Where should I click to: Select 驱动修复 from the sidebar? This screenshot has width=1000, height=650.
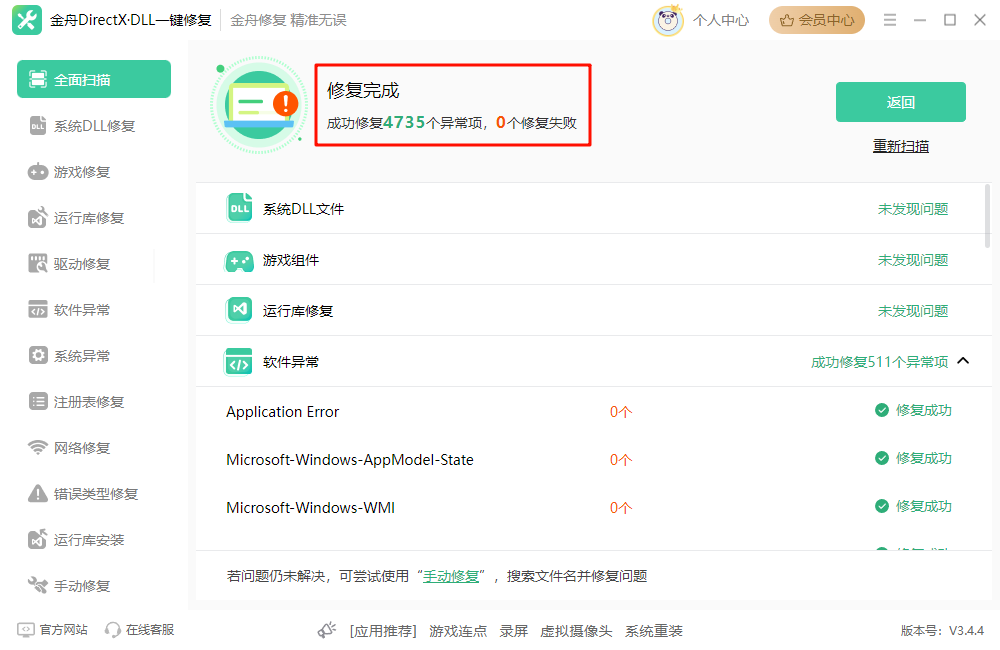[x=75, y=263]
